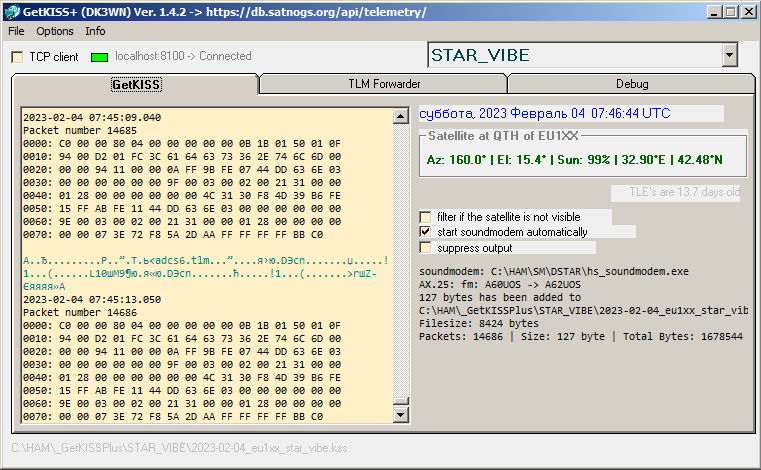This screenshot has width=761, height=470.
Task: Close the GetKISS+ window
Action: click(748, 12)
